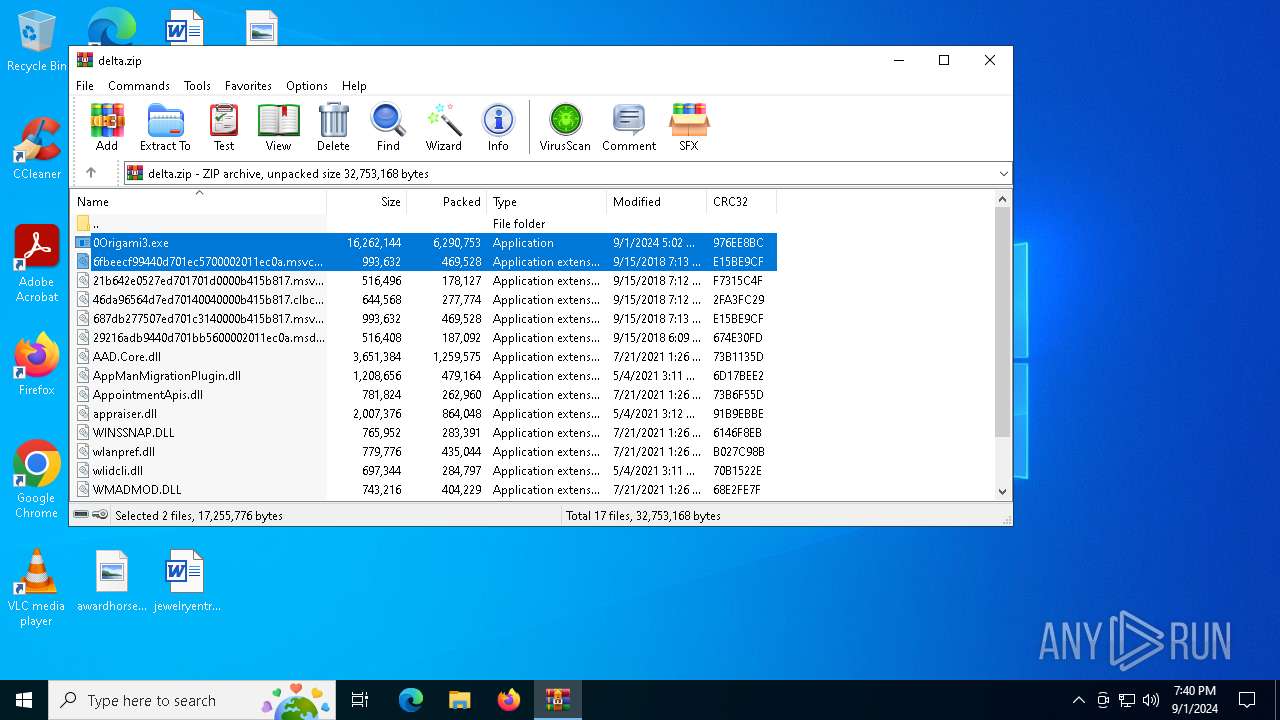This screenshot has width=1280, height=720.
Task: Open the Options menu
Action: pyautogui.click(x=307, y=86)
